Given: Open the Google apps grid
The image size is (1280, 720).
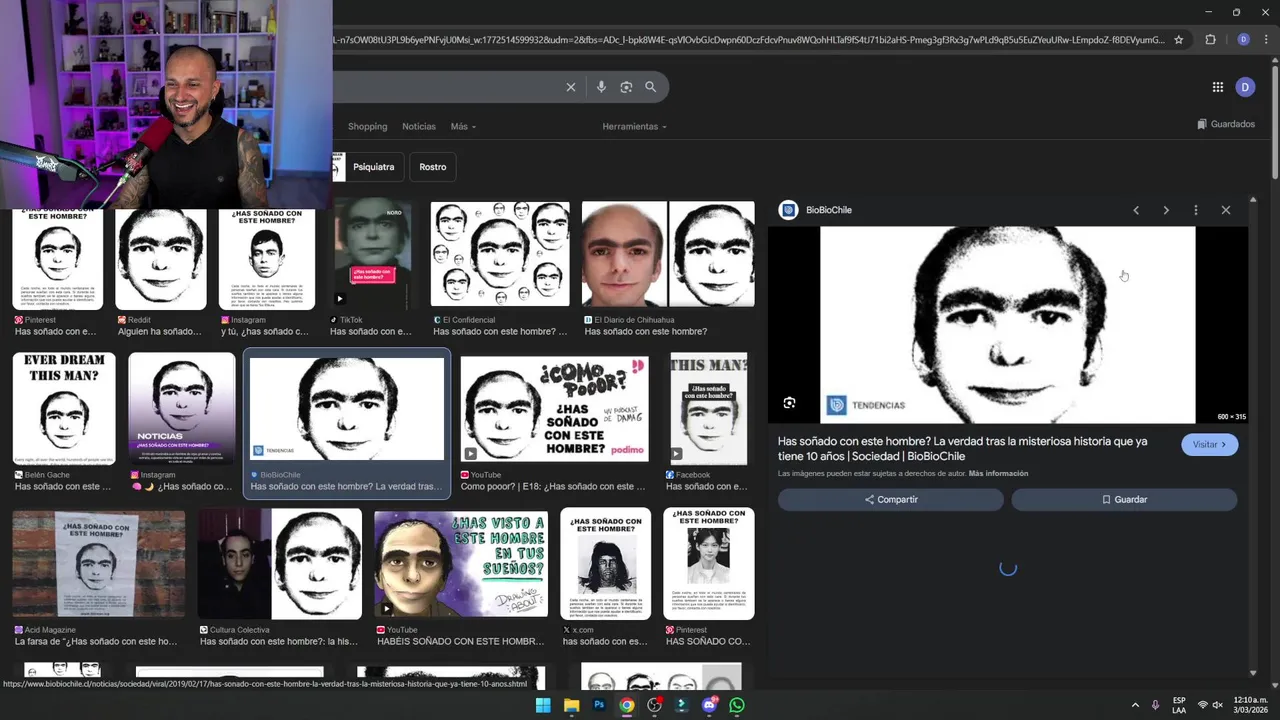Looking at the screenshot, I should point(1218,87).
